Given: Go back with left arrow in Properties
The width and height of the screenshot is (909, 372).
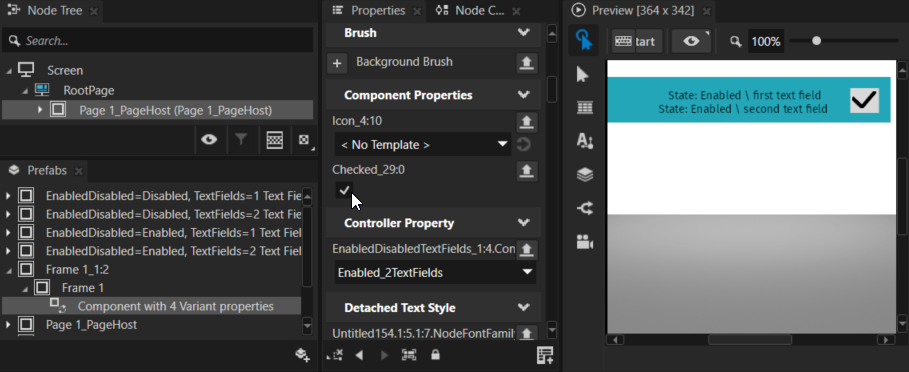Looking at the screenshot, I should [x=359, y=355].
